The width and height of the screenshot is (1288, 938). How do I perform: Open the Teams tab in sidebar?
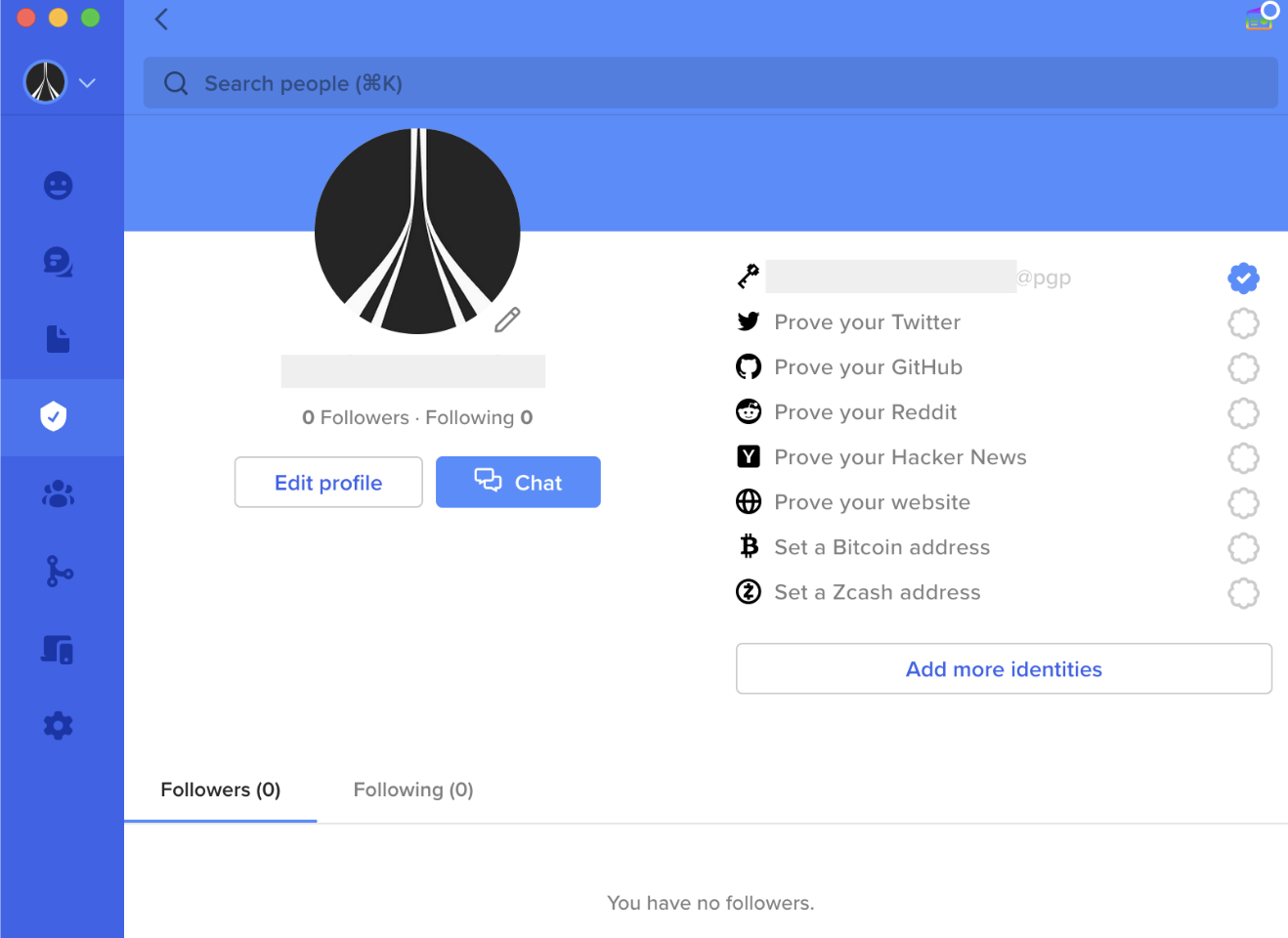[x=59, y=494]
